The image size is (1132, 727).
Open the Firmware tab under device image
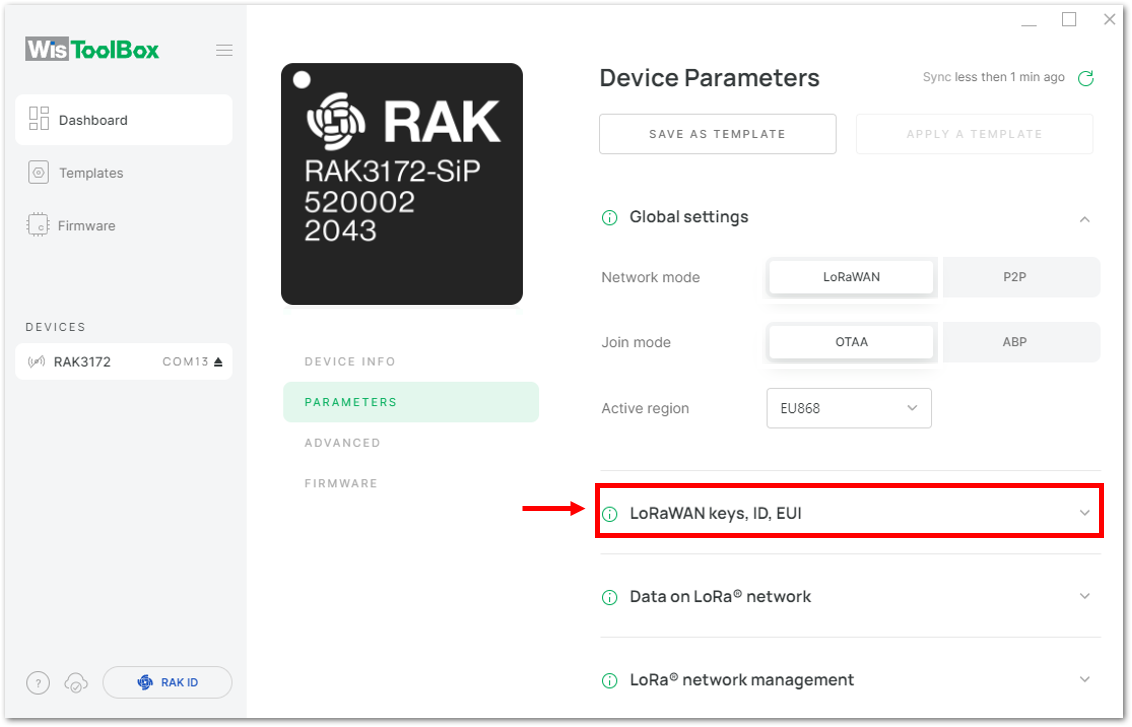tap(341, 483)
